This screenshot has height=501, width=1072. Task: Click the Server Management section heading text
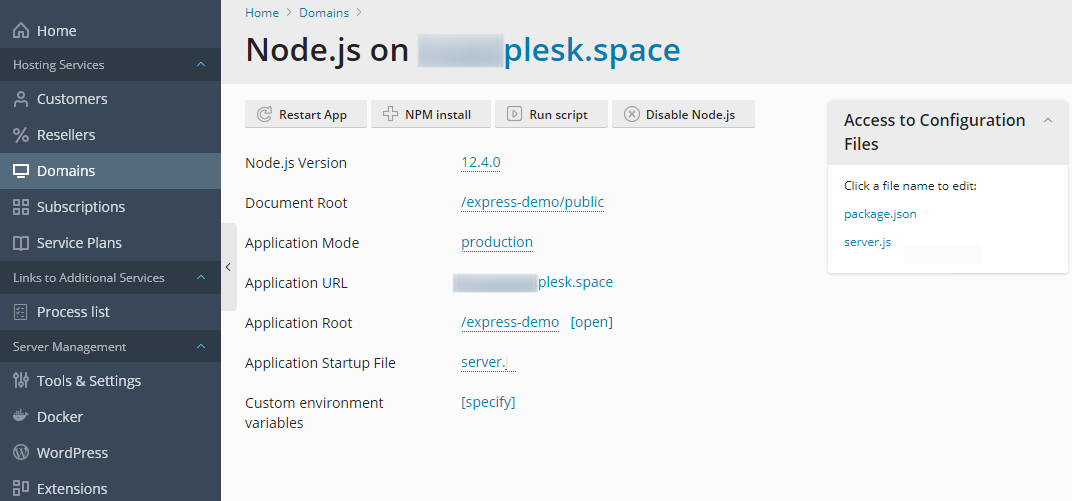70,347
